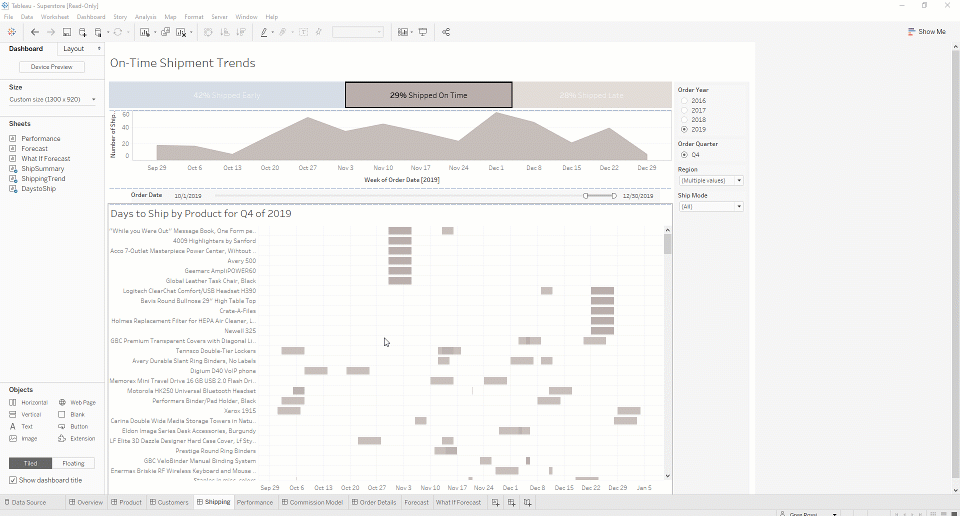Expand the Highlight pen dropdown arrow
This screenshot has width=960, height=516.
point(272,32)
